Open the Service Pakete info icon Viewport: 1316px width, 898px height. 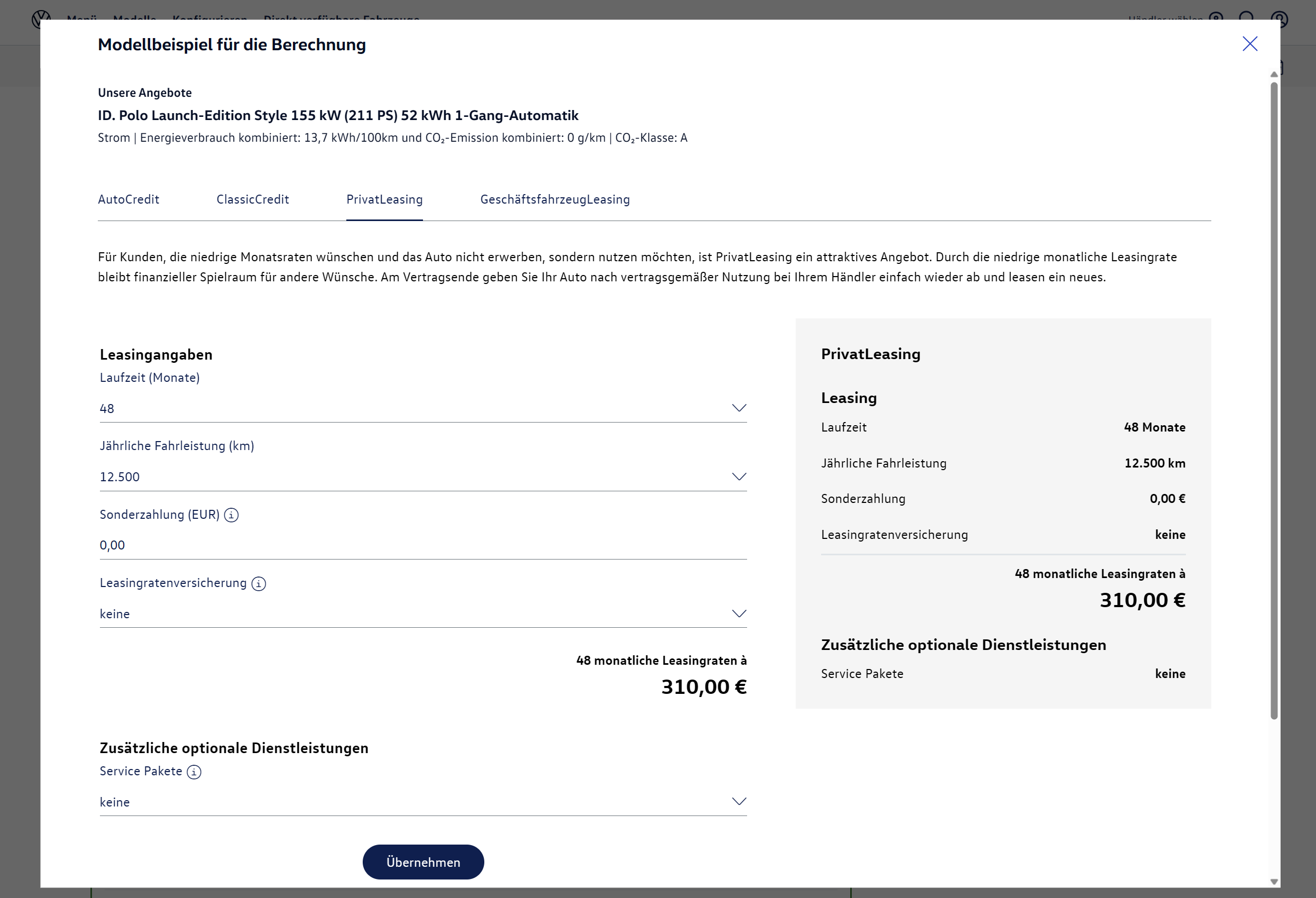pos(194,772)
